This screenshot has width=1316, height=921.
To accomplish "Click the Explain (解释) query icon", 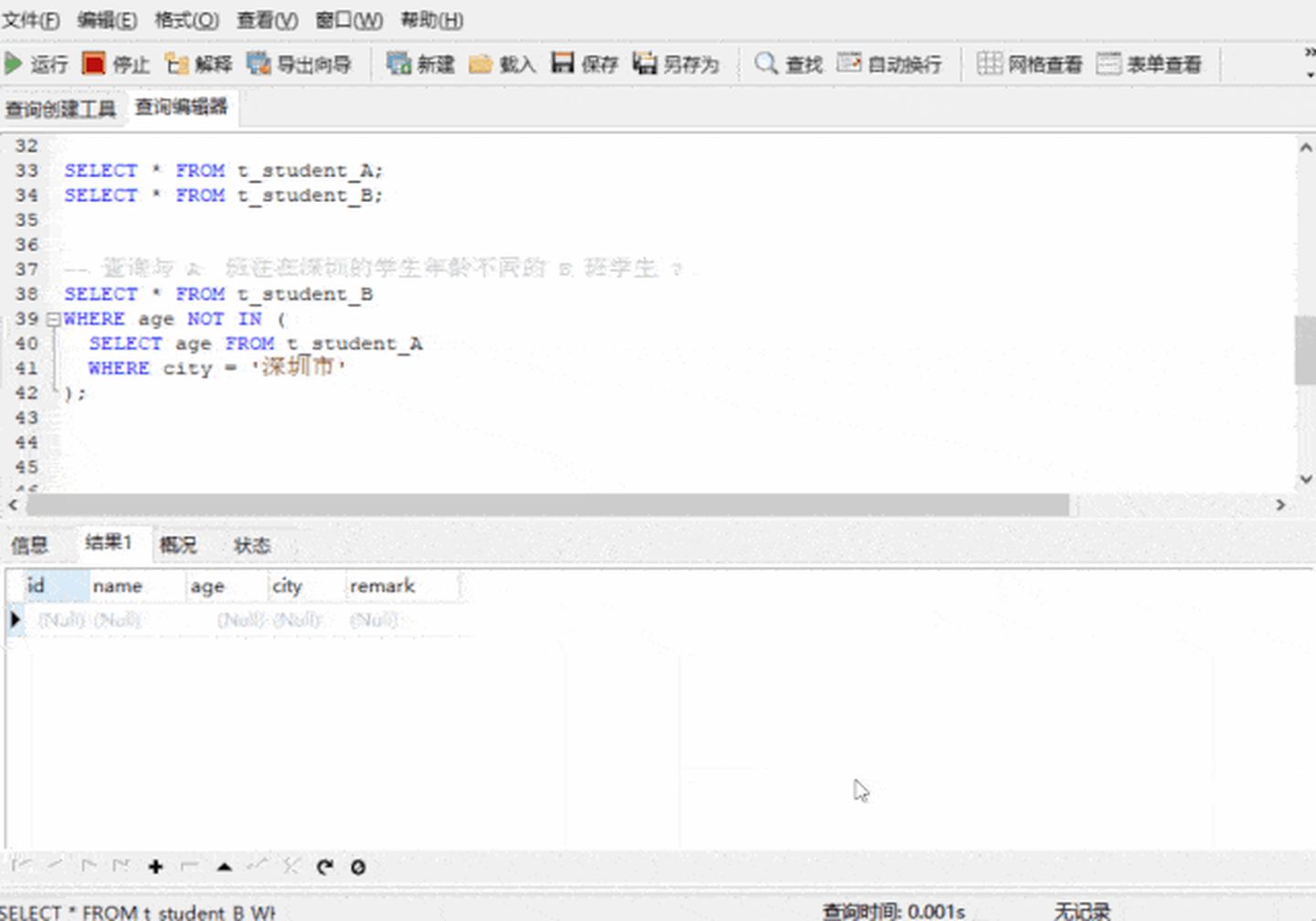I will click(175, 63).
